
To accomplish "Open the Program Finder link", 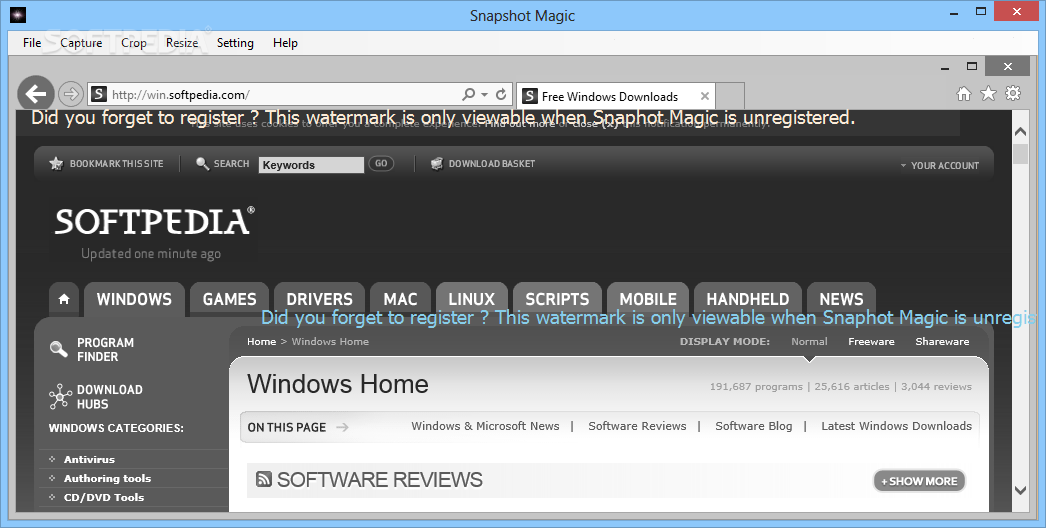I will 105,349.
